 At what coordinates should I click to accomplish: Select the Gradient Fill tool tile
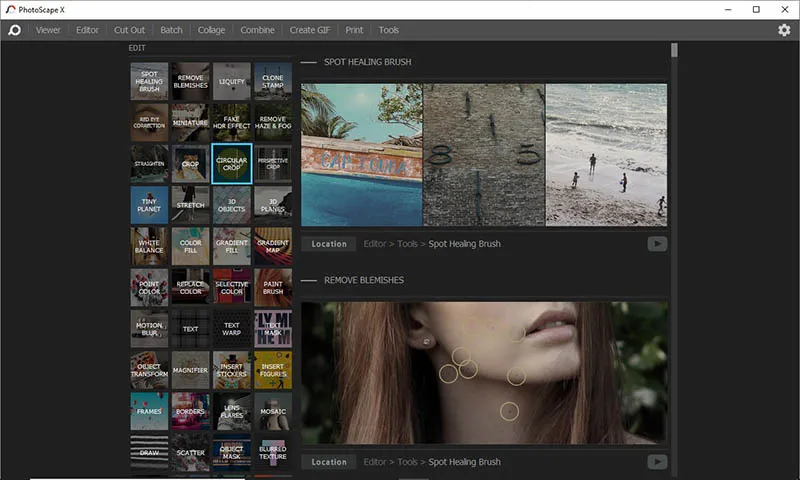(x=231, y=245)
